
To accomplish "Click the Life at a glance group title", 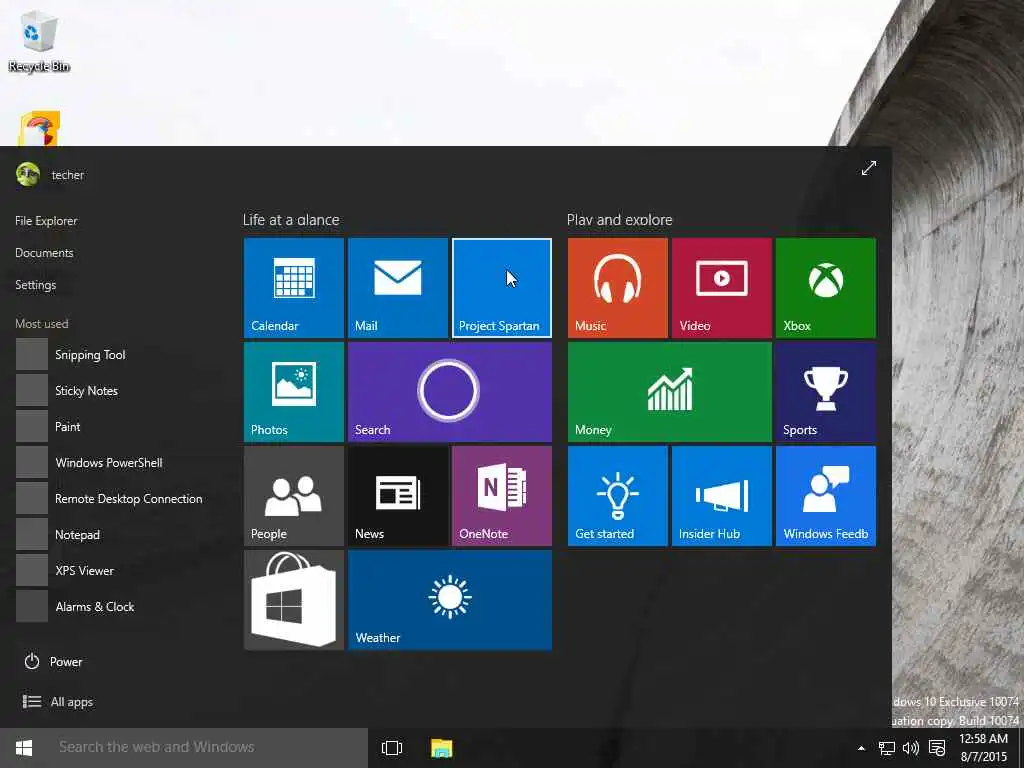I will point(291,220).
